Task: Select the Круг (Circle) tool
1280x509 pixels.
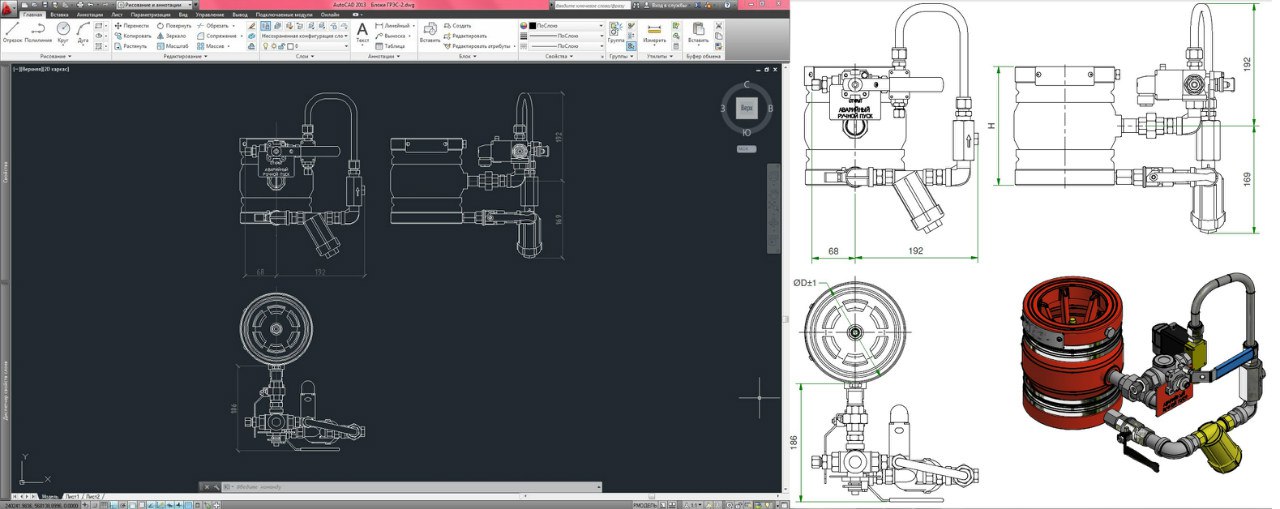Action: click(63, 31)
